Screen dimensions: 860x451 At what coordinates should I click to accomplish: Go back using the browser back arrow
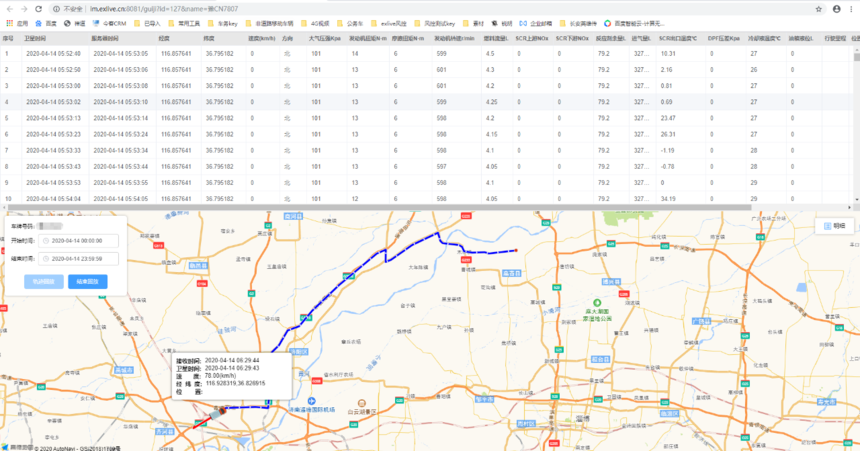(x=10, y=9)
